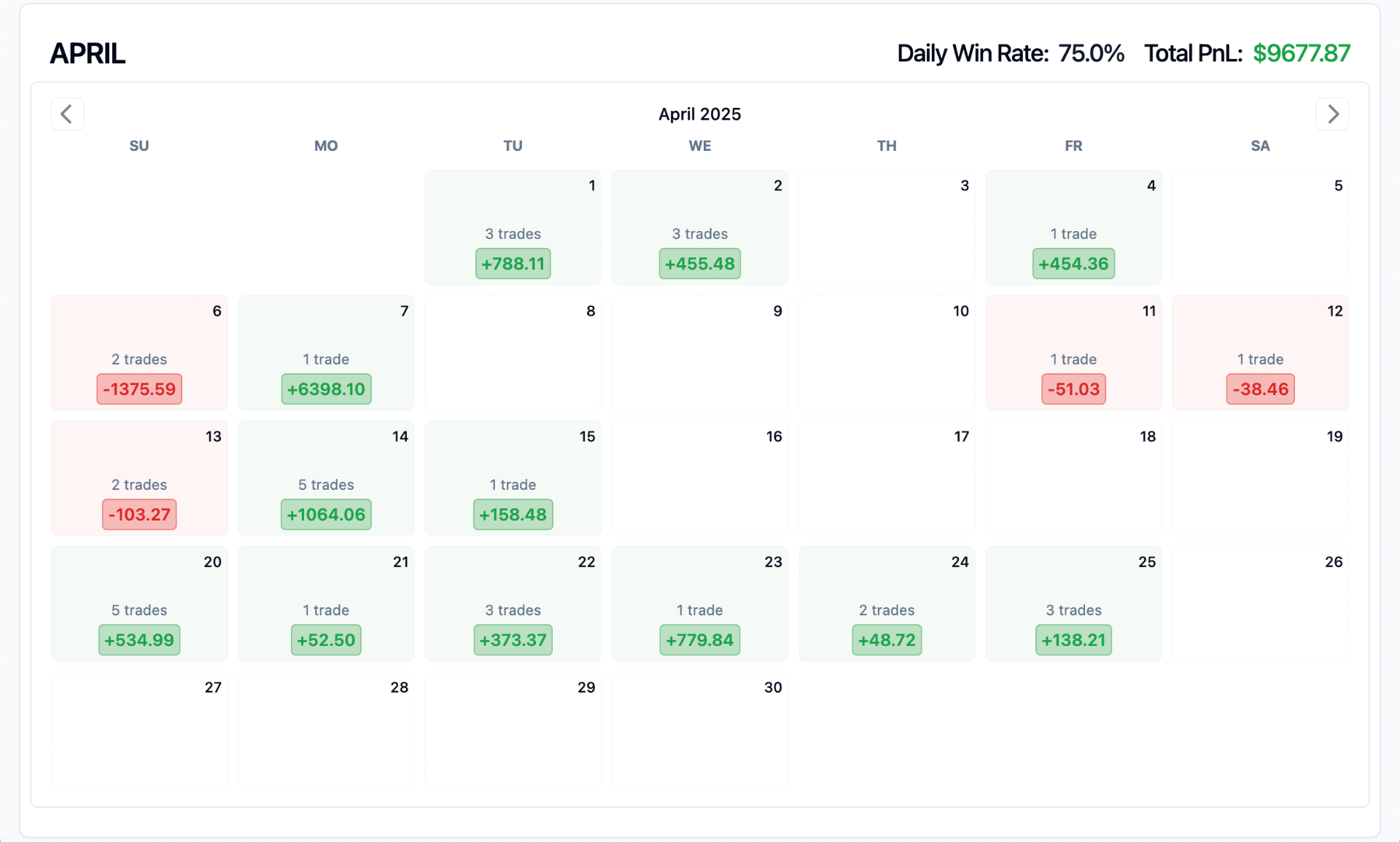Go to previous month with left chevron
1400x842 pixels.
(x=67, y=114)
